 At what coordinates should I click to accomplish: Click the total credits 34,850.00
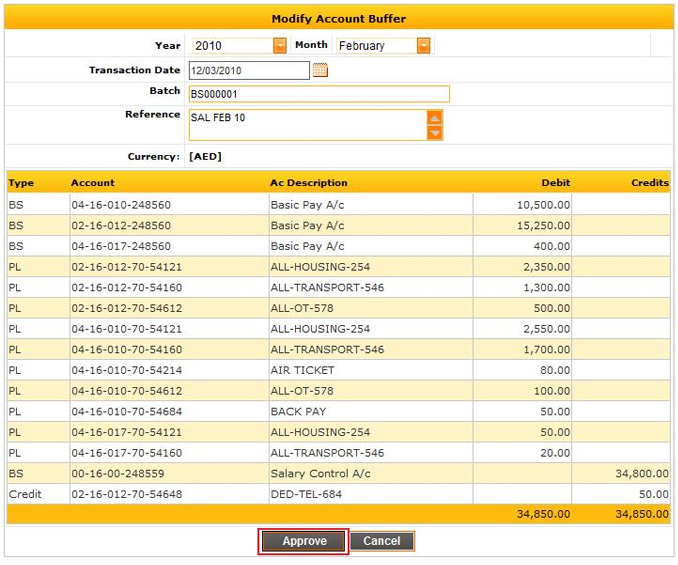[x=642, y=514]
